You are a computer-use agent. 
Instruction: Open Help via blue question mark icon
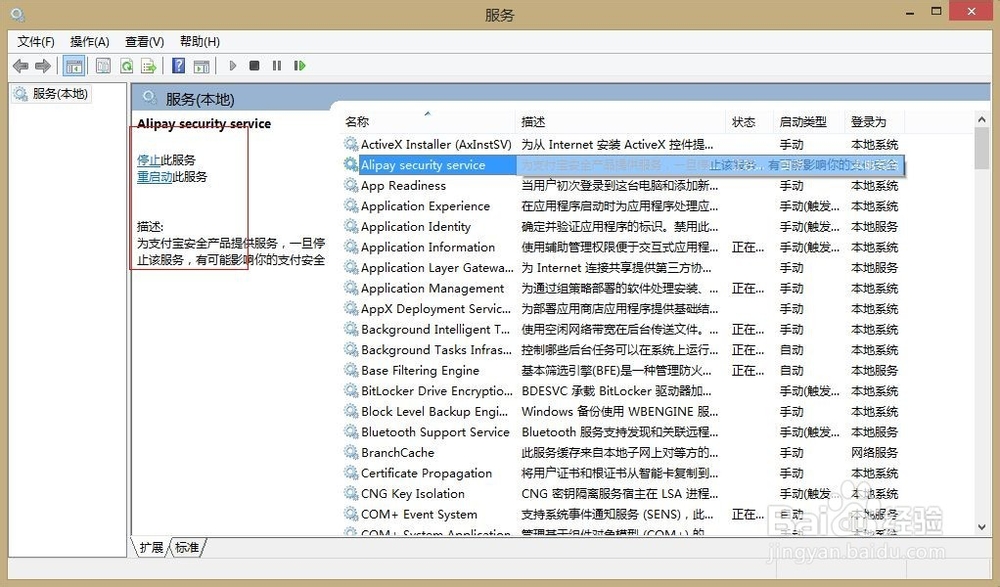[178, 66]
